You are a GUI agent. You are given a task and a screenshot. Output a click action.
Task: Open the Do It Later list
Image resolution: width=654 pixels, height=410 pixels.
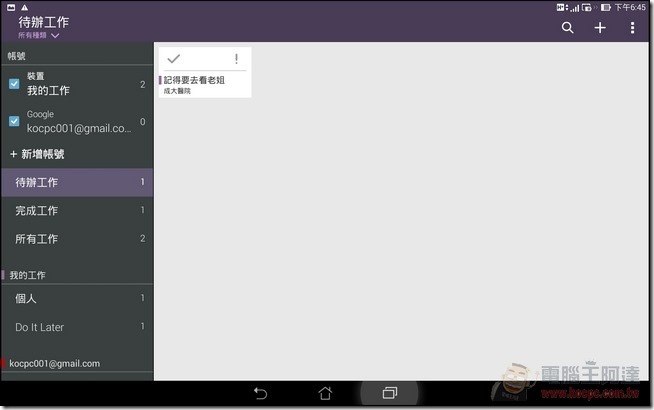coord(77,327)
